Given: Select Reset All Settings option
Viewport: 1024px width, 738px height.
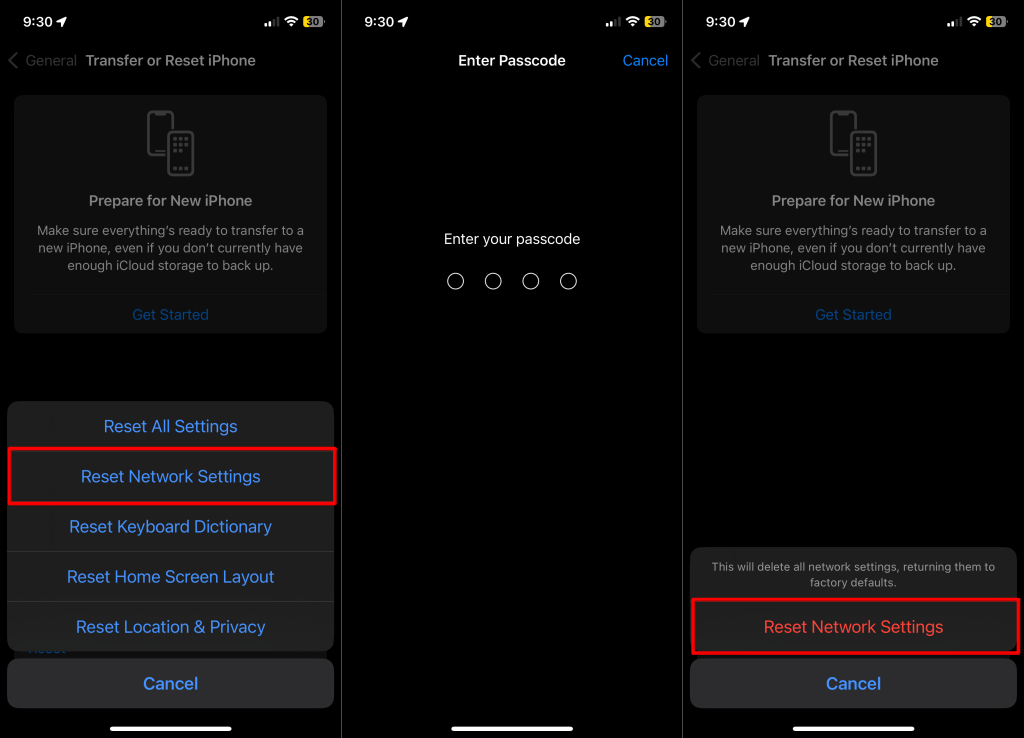Looking at the screenshot, I should click(170, 426).
